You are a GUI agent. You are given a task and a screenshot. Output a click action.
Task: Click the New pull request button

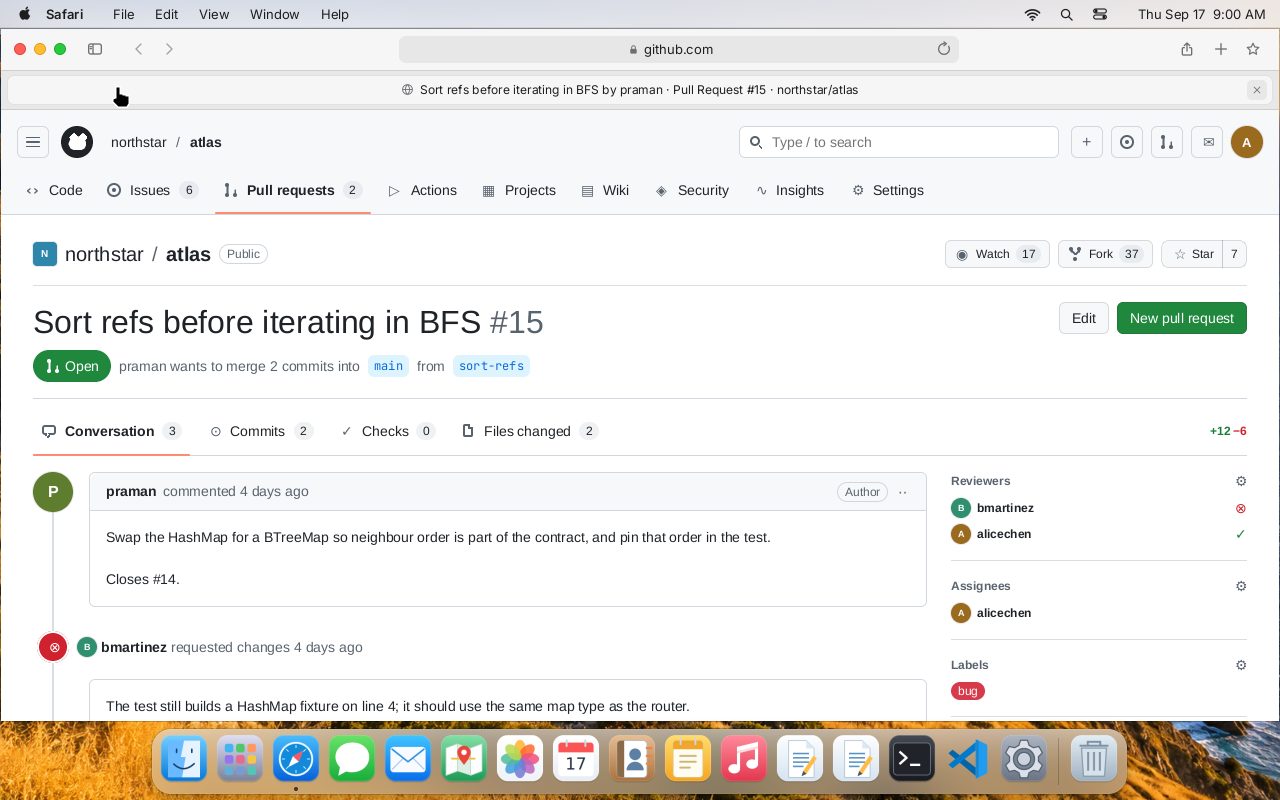click(1182, 318)
